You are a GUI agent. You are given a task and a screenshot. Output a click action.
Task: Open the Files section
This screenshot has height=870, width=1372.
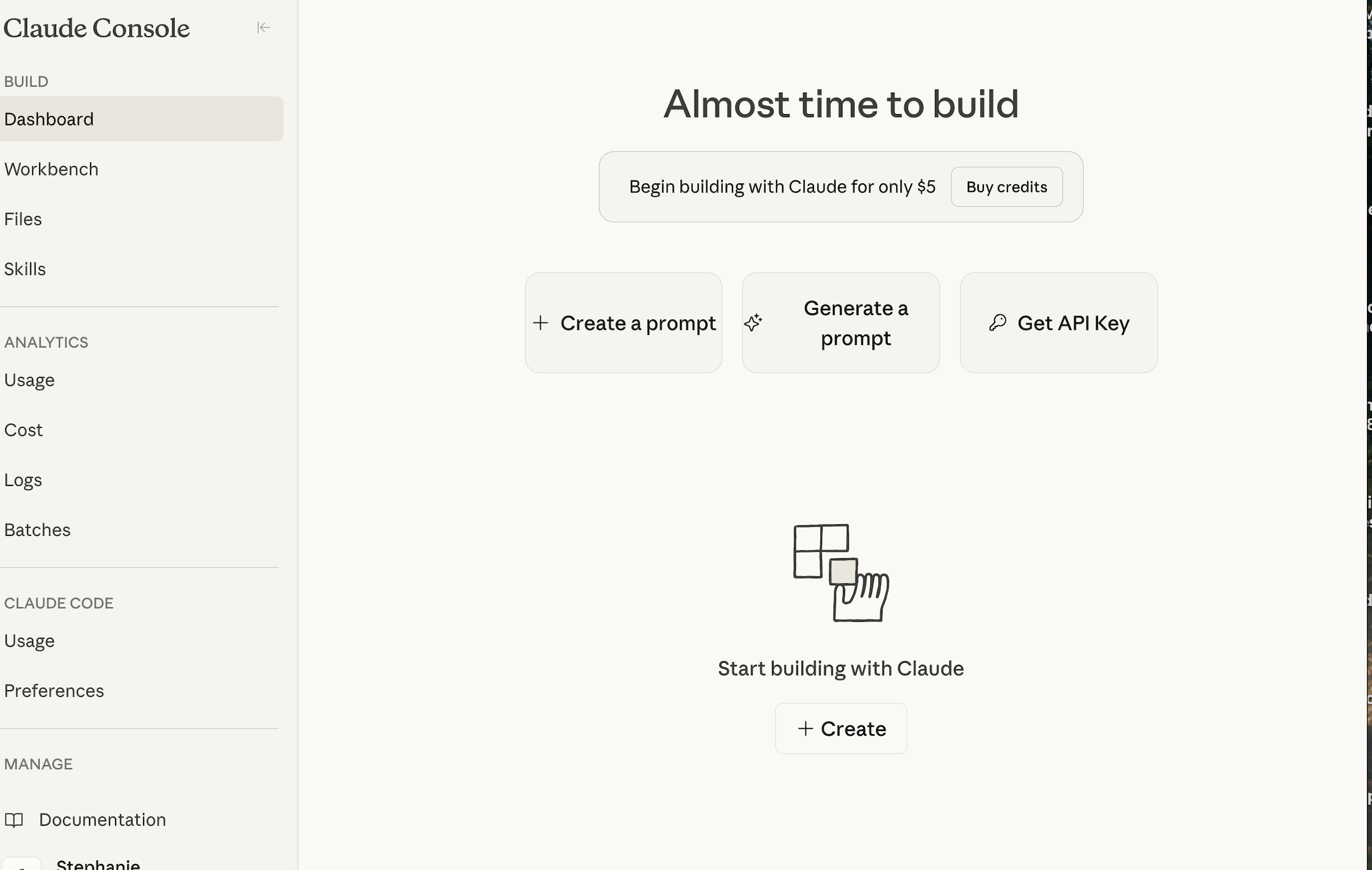click(23, 219)
